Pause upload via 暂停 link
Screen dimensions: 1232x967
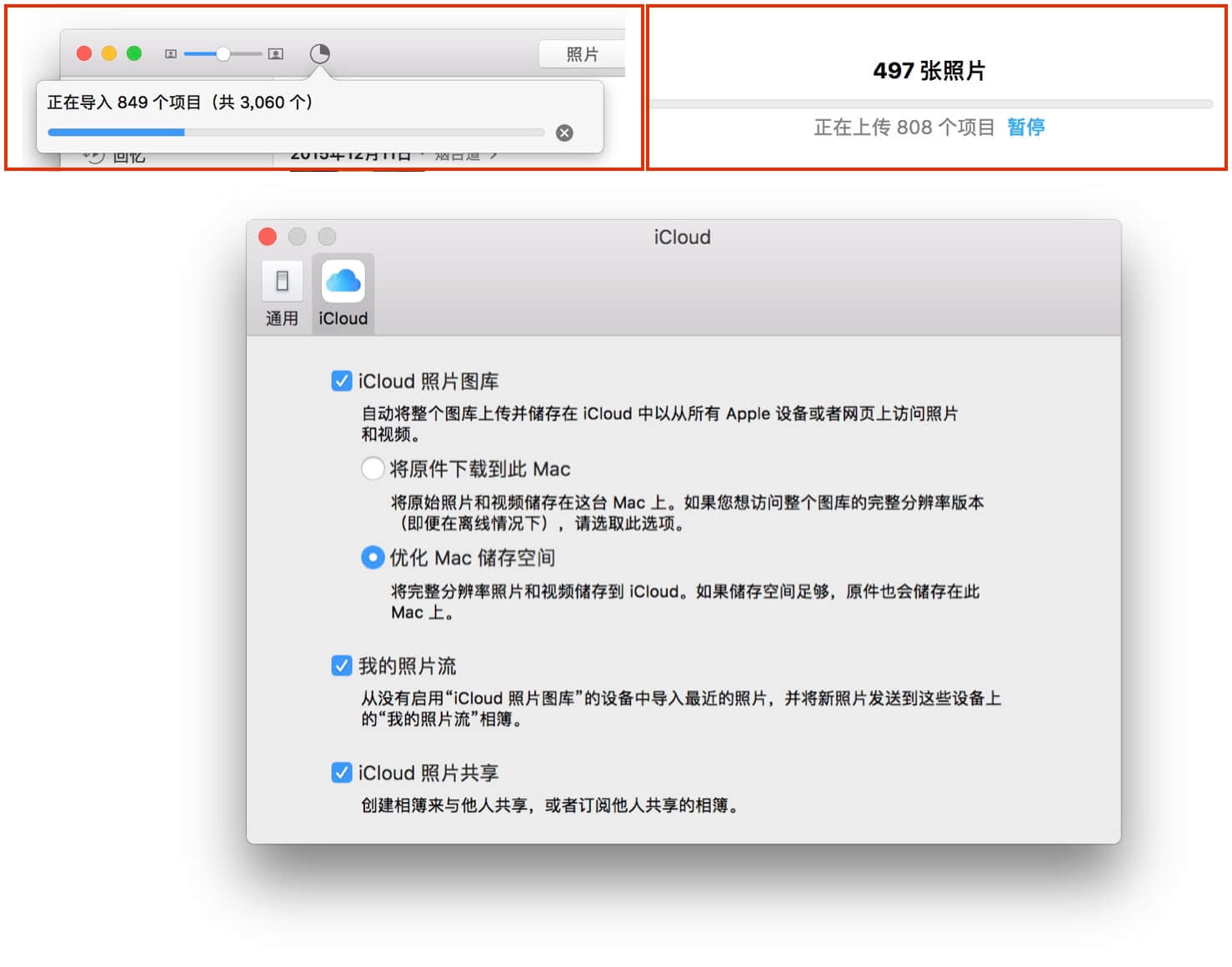[x=1025, y=127]
